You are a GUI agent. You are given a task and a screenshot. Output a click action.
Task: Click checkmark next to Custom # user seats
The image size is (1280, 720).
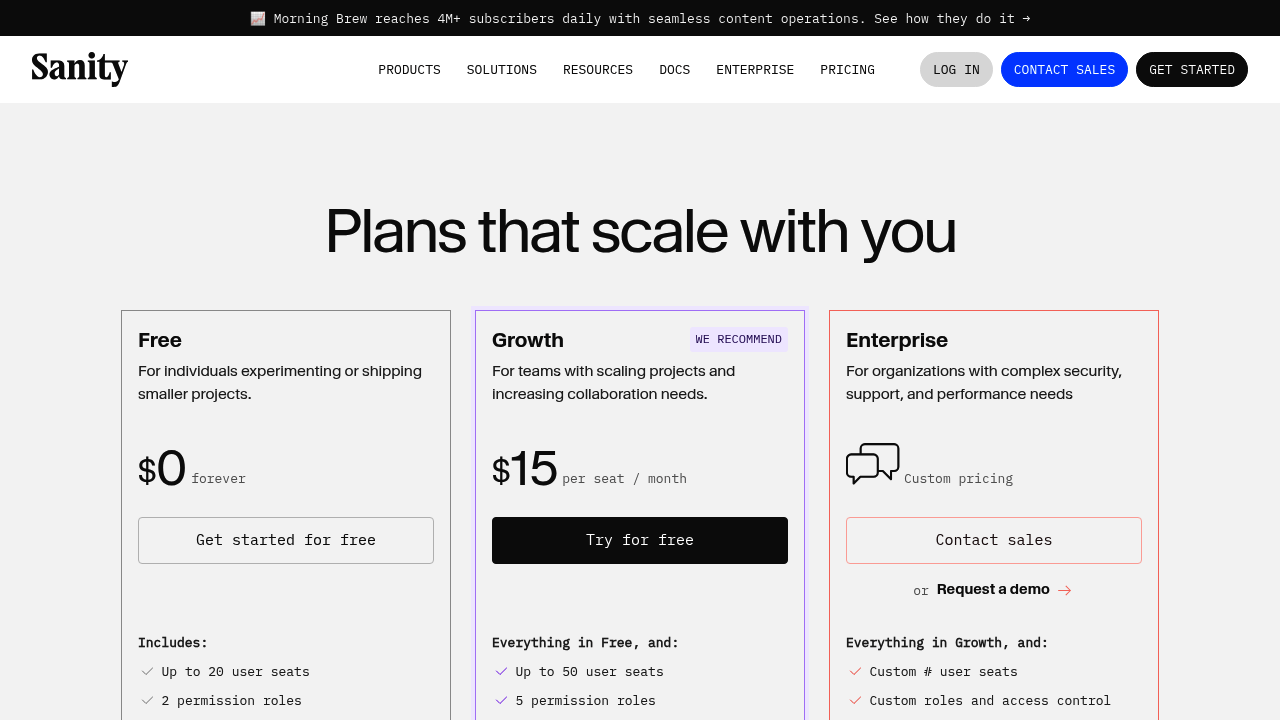coord(856,672)
